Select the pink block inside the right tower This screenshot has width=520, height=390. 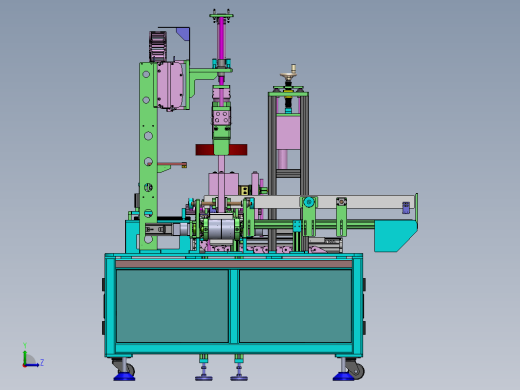tap(288, 133)
